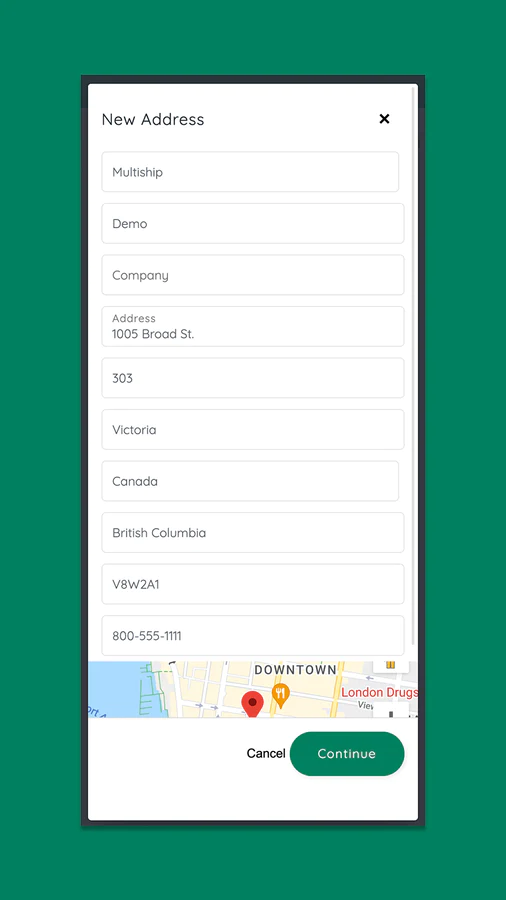
Task: Click the blue harbour water area on map
Action: [114, 689]
